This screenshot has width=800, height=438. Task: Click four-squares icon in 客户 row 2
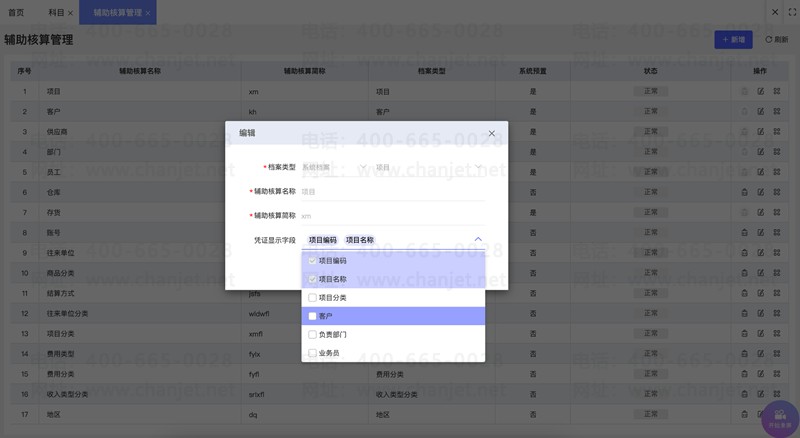(777, 111)
